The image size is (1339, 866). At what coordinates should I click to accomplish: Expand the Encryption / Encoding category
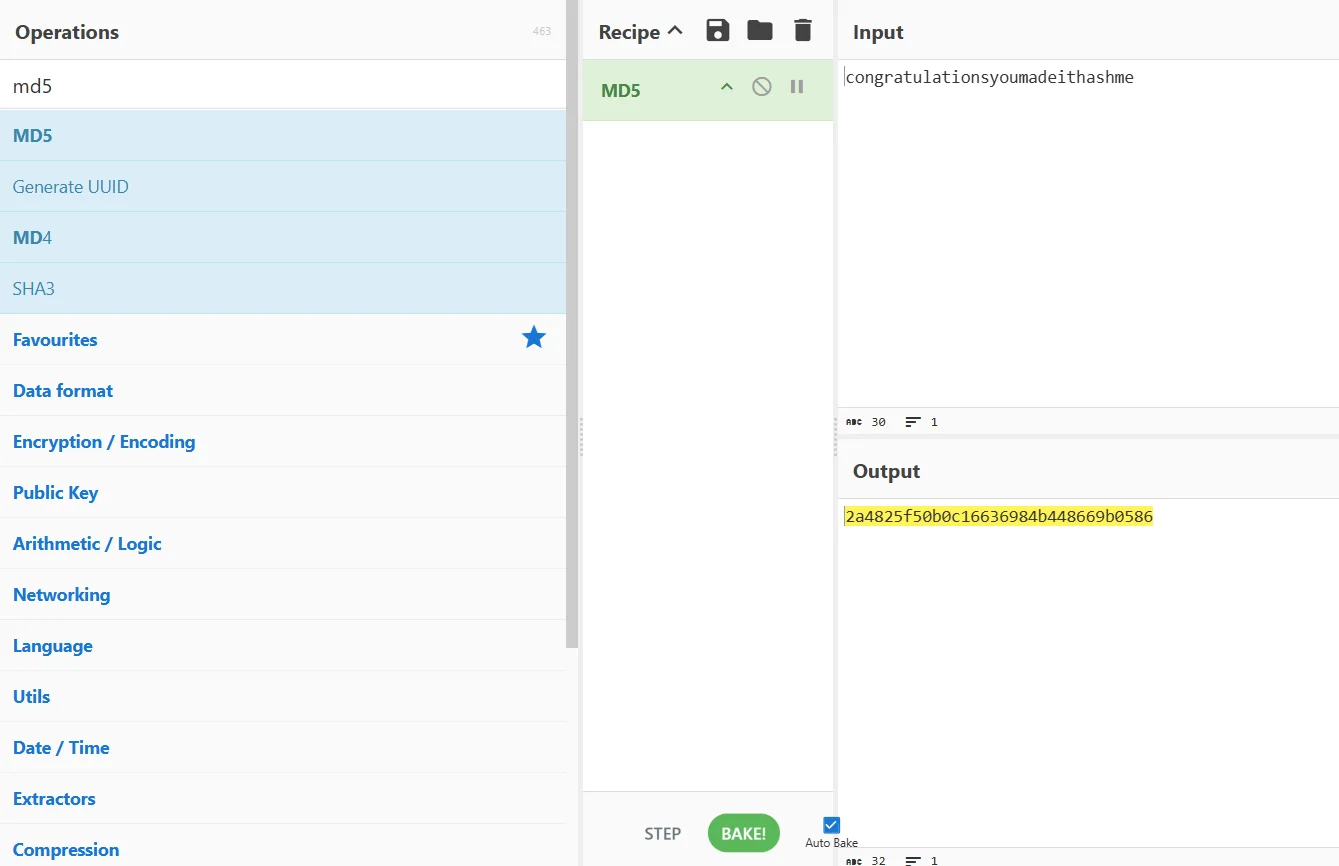tap(104, 442)
